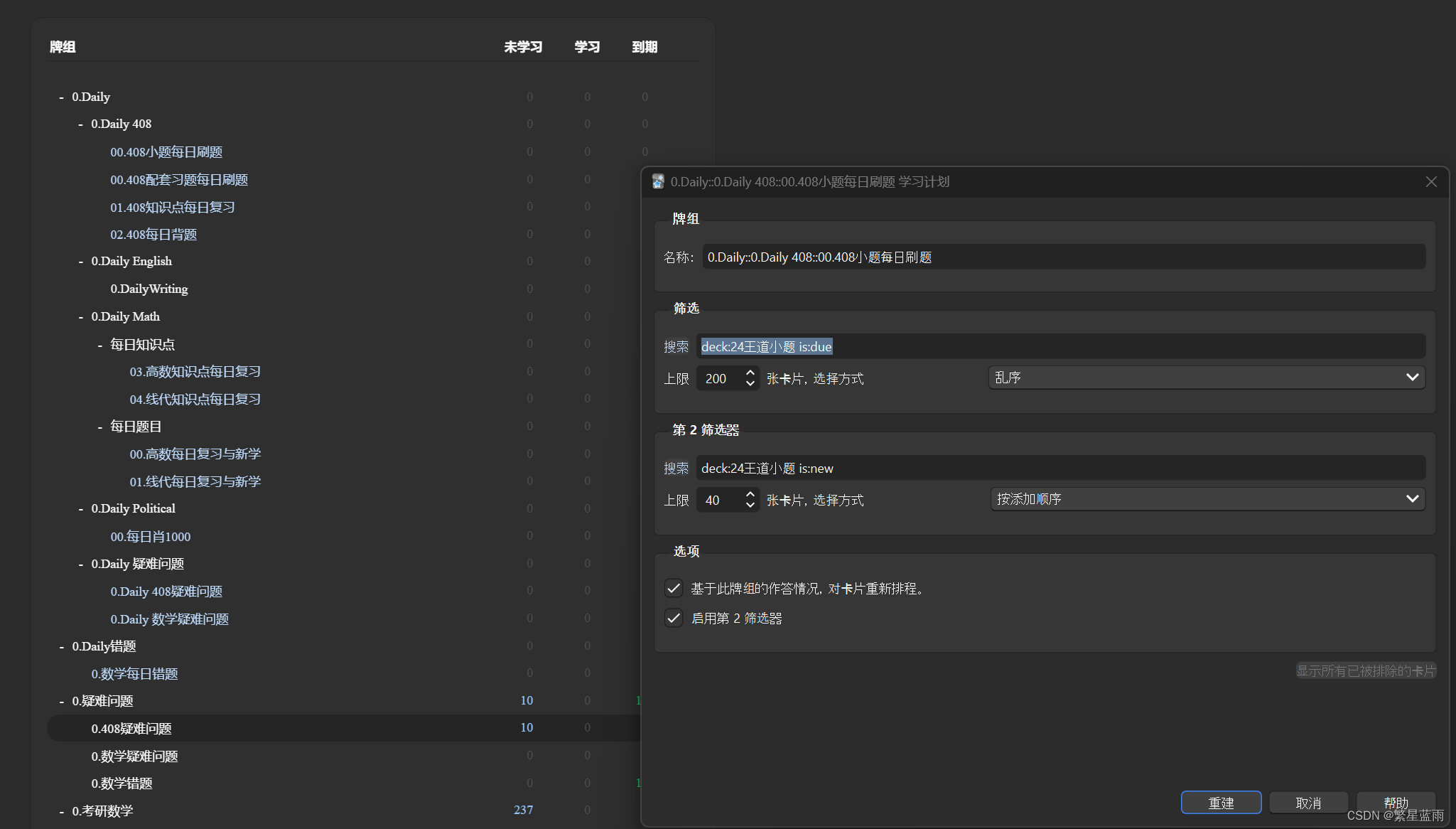This screenshot has width=1456, height=829.
Task: Collapse the 0.疑难问题 deck
Action: (62, 702)
